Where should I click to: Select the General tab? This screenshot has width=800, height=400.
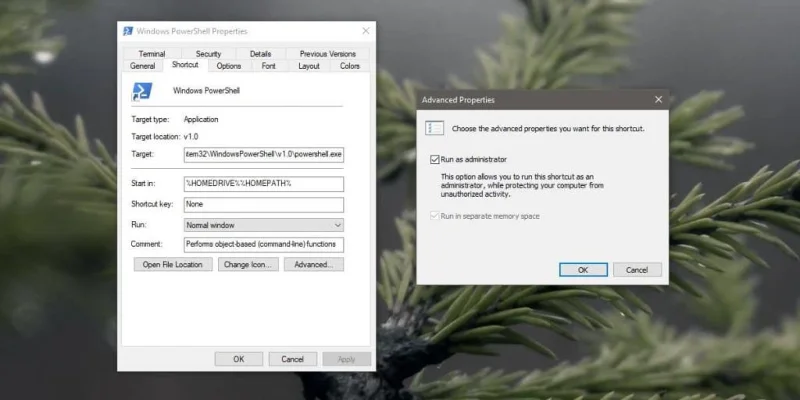coord(142,66)
